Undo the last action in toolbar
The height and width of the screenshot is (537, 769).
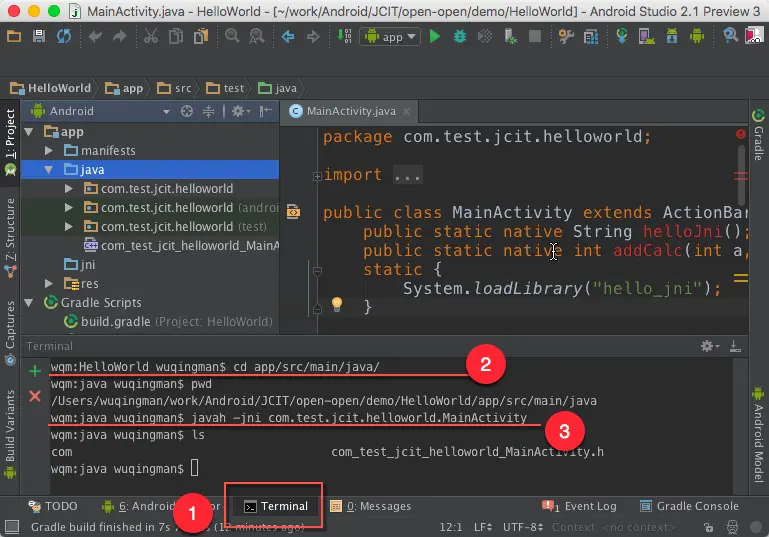(x=95, y=36)
